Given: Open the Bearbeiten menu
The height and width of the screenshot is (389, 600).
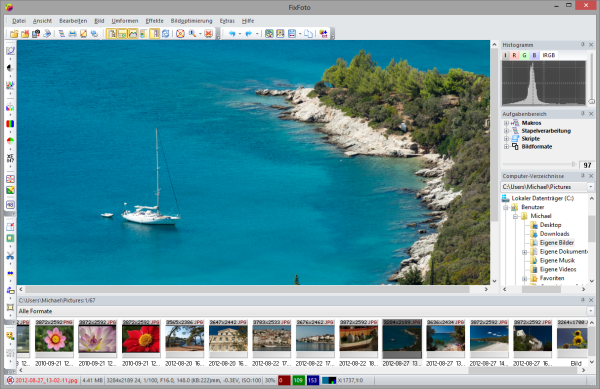Looking at the screenshot, I should (x=73, y=21).
